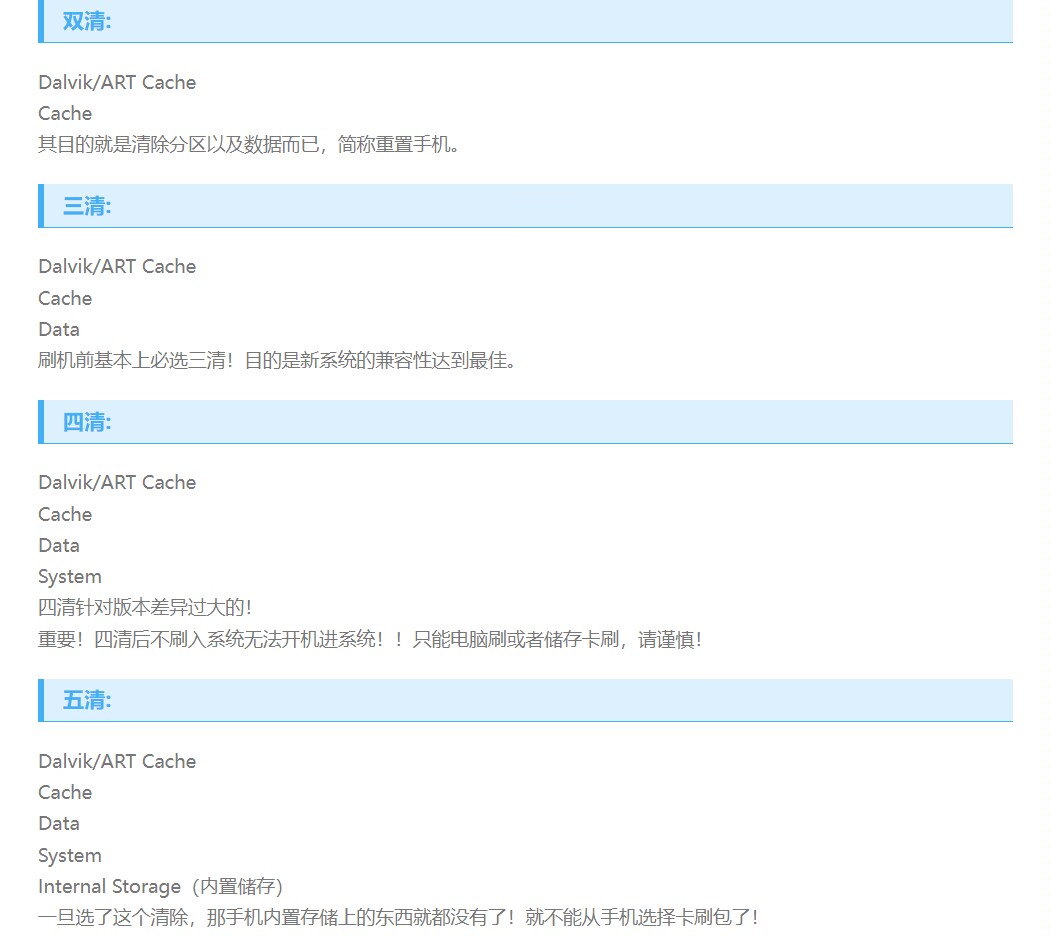1050x936 pixels.
Task: Click the 五清 section heading
Action: (87, 700)
